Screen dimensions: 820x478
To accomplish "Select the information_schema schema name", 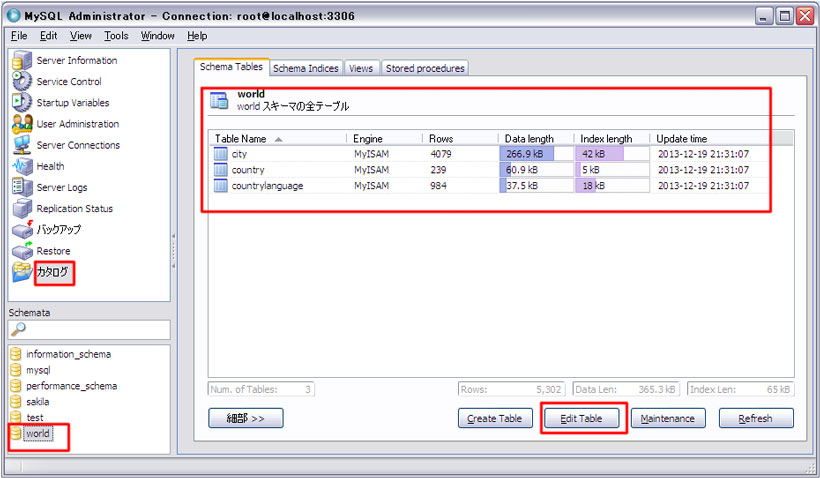I will pos(69,354).
